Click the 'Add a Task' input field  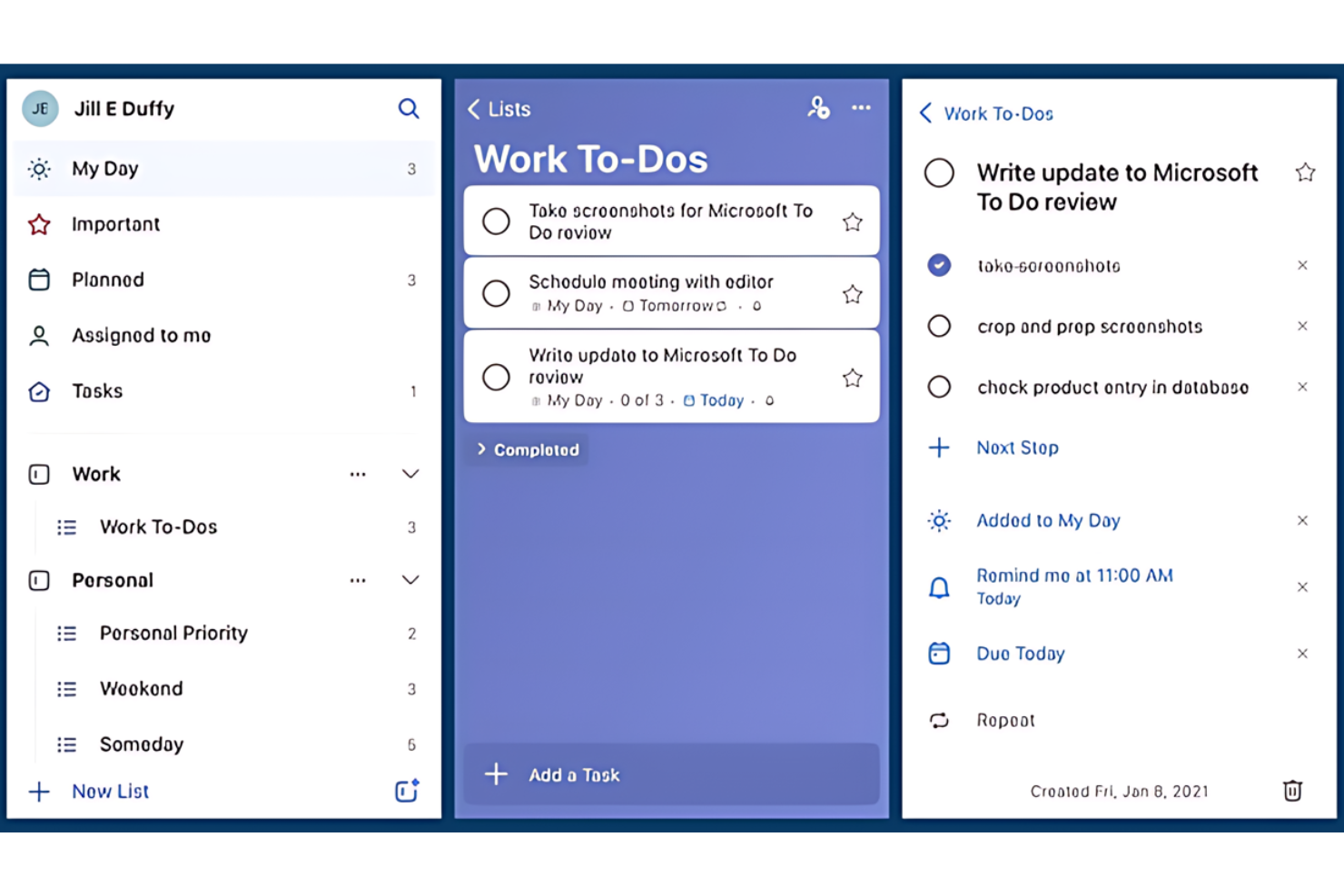coord(670,774)
